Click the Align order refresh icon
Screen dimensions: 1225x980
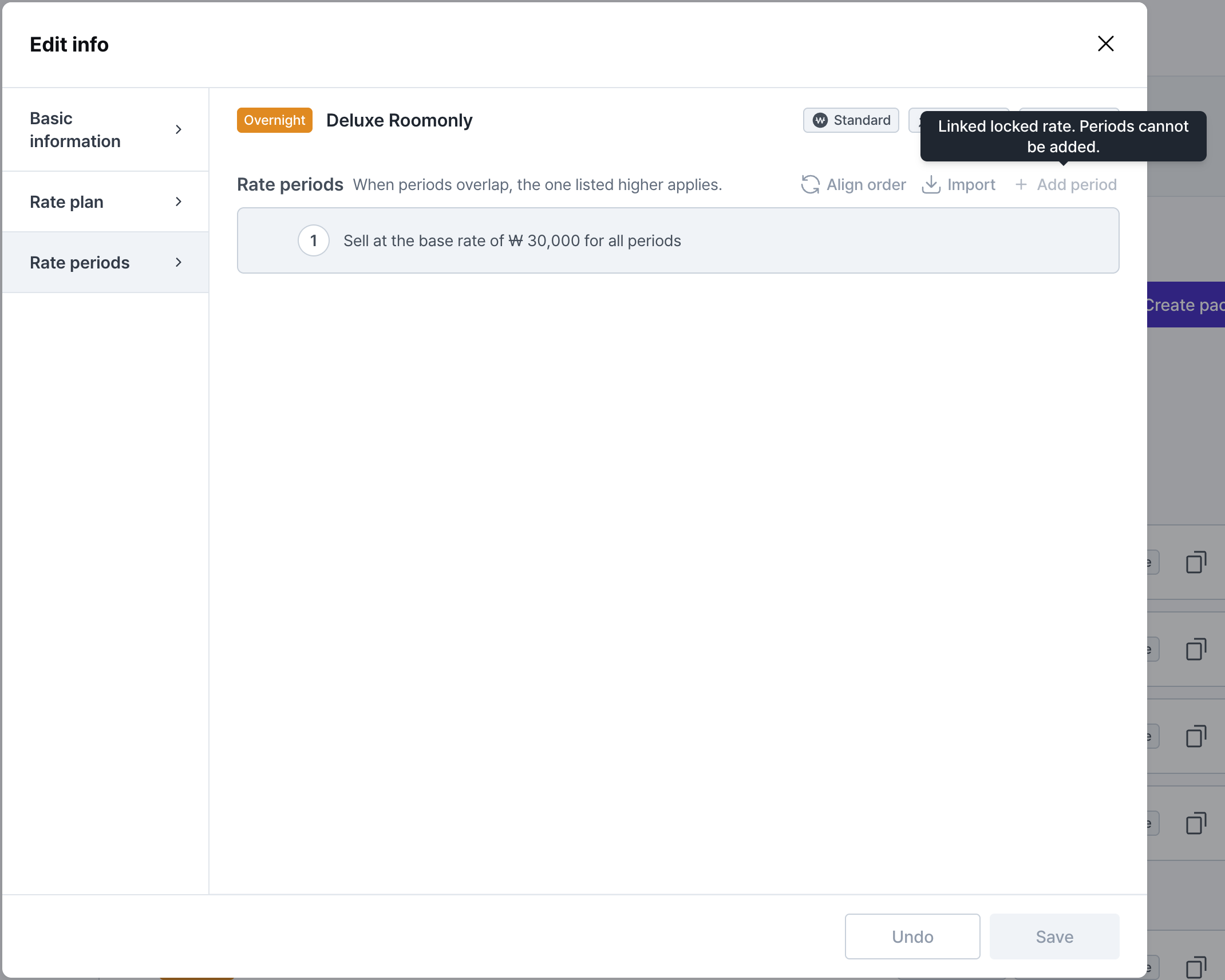(x=810, y=185)
